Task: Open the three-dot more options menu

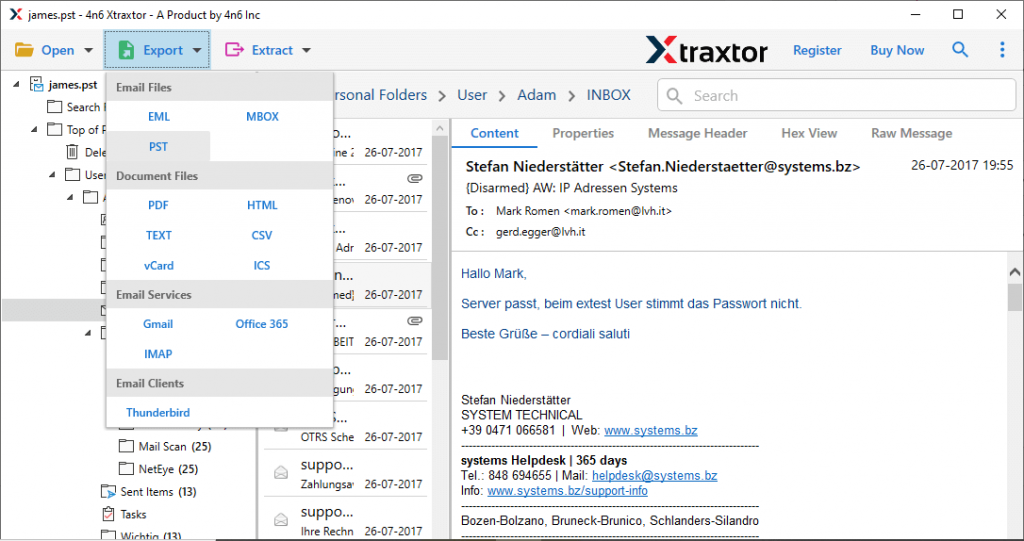Action: click(1002, 50)
